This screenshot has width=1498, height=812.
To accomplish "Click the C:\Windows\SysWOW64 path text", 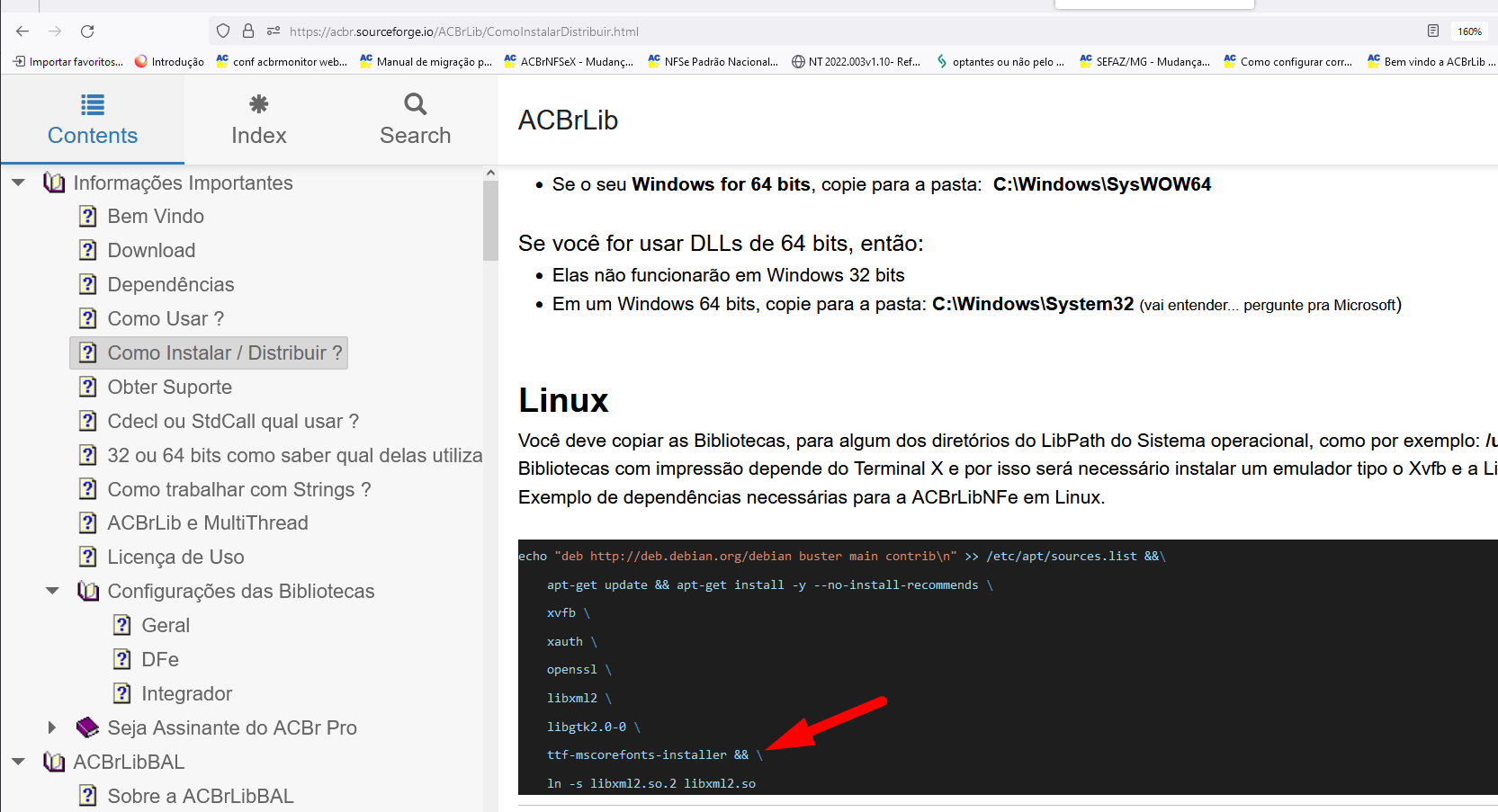I will pos(1102,184).
